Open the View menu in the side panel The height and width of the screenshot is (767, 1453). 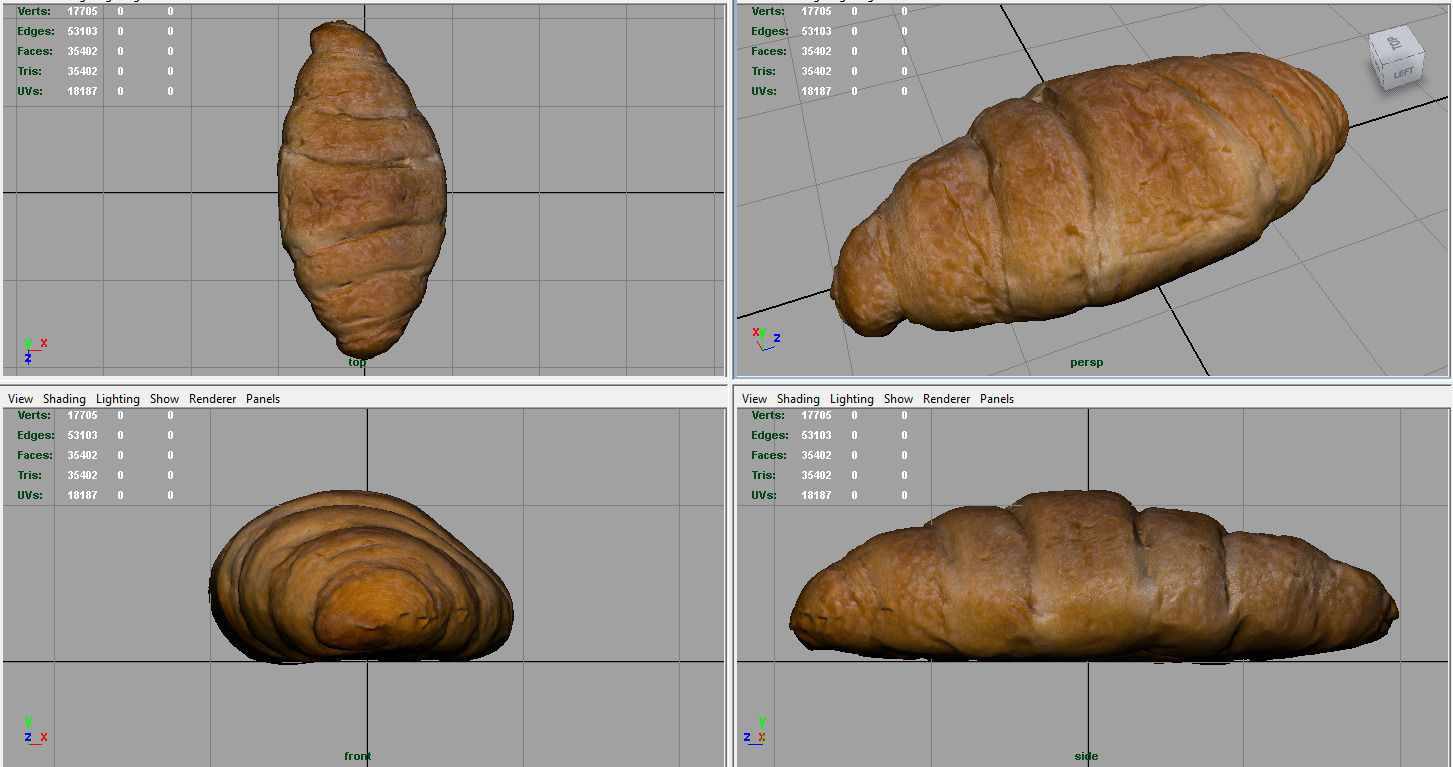755,399
